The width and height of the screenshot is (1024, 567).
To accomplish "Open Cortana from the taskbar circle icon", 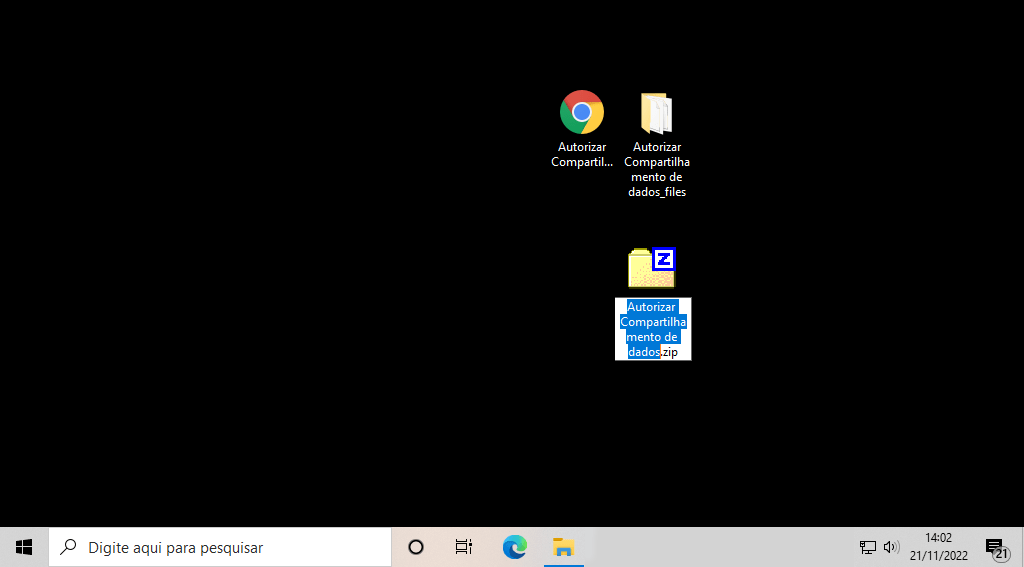I will tap(416, 547).
